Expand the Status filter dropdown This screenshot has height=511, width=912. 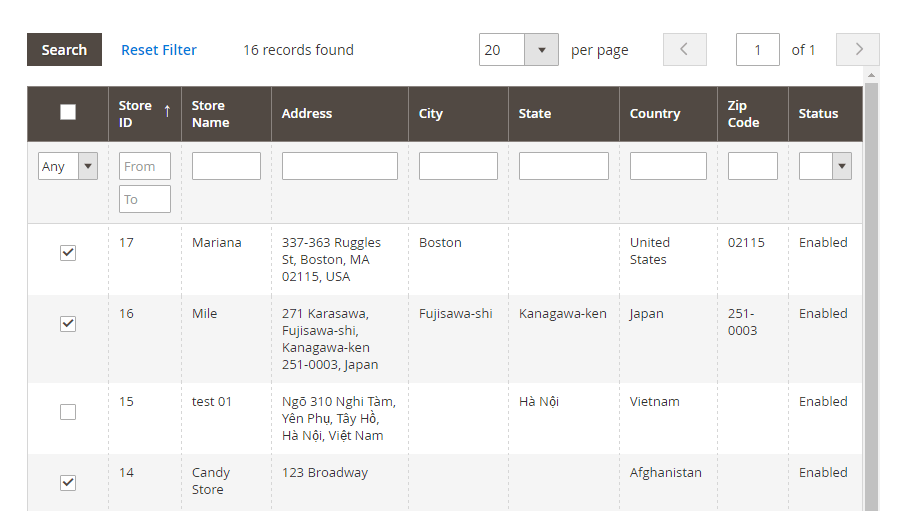[825, 167]
